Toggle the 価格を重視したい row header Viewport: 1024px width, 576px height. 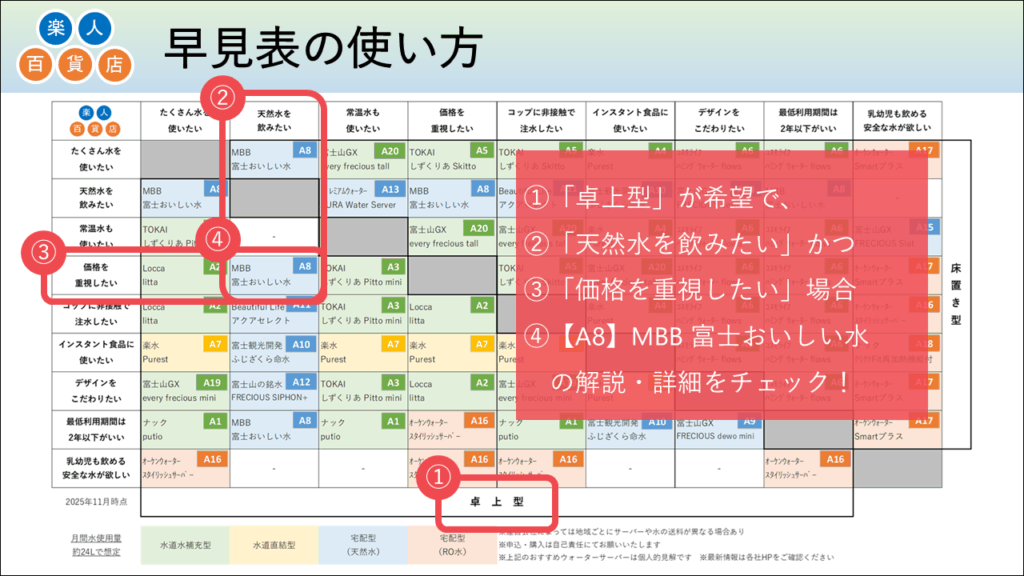pos(100,275)
